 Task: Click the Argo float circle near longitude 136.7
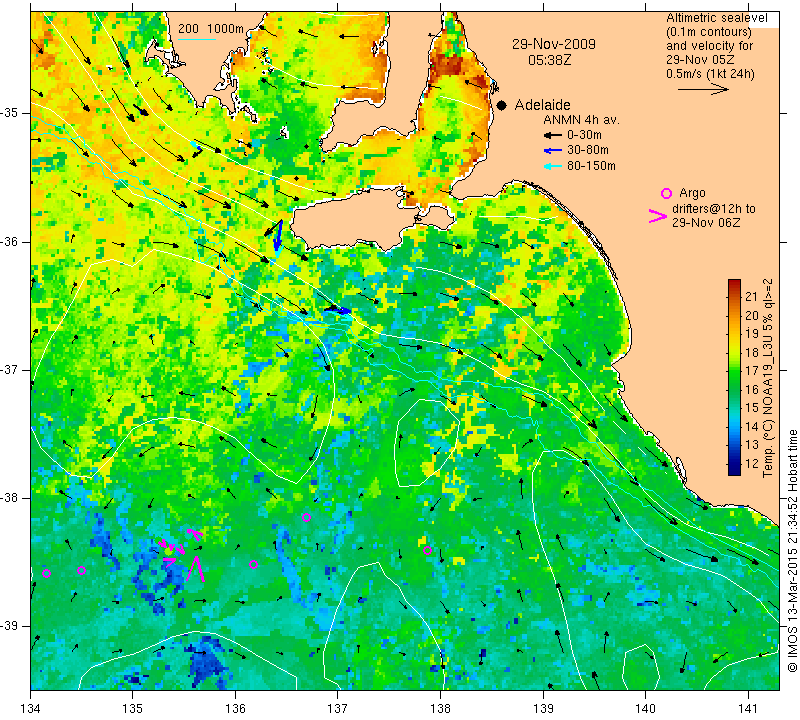coord(306,517)
